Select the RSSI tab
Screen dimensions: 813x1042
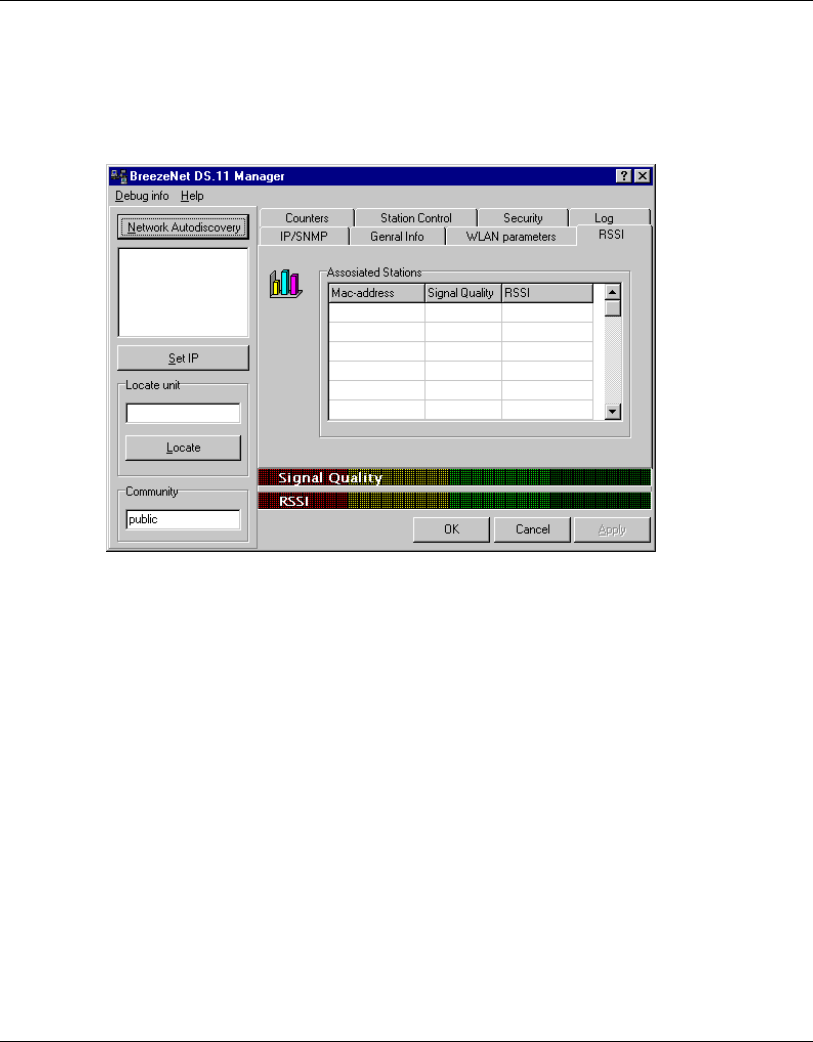[612, 235]
